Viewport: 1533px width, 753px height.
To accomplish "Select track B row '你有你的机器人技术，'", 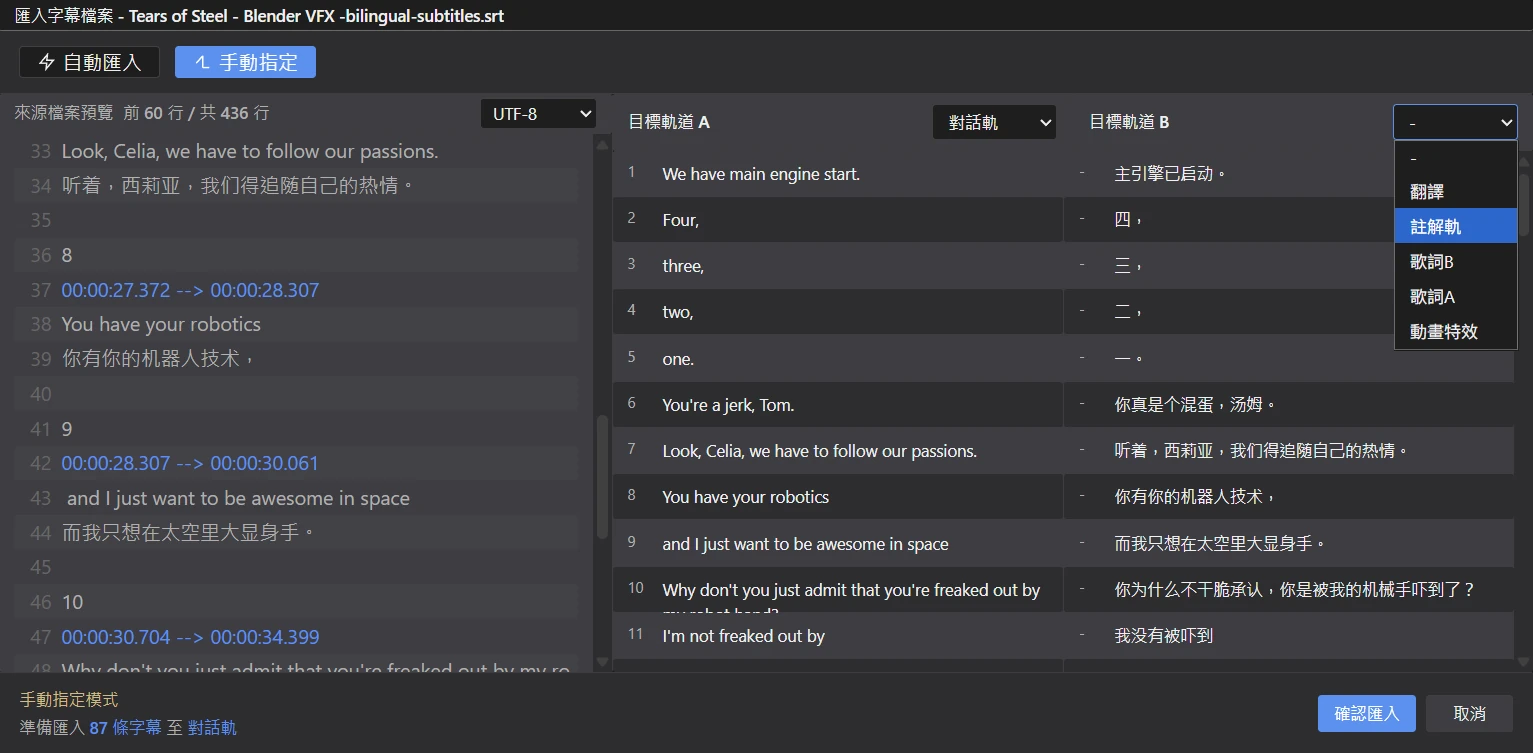I will (x=1289, y=497).
